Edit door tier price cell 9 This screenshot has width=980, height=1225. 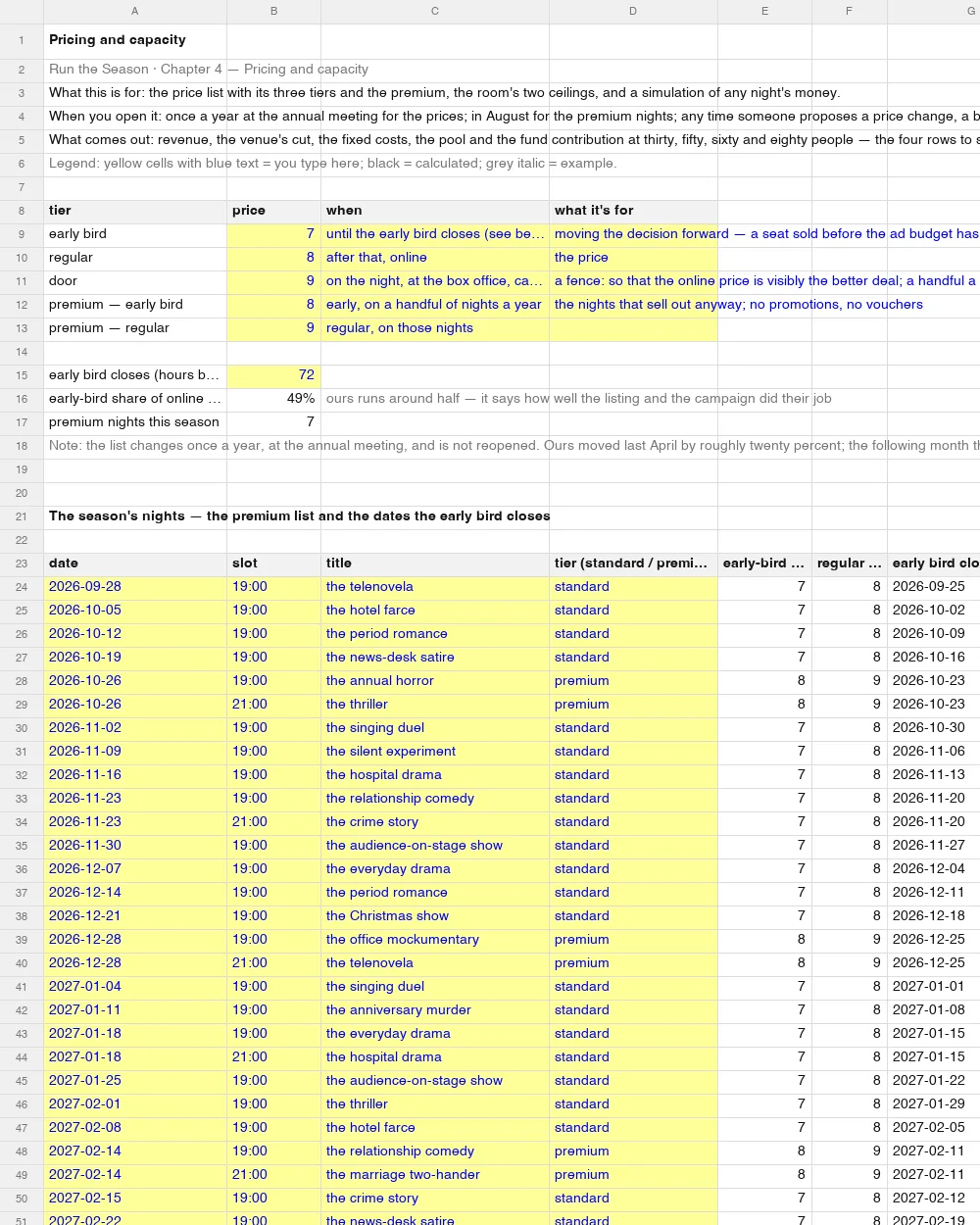tap(274, 281)
